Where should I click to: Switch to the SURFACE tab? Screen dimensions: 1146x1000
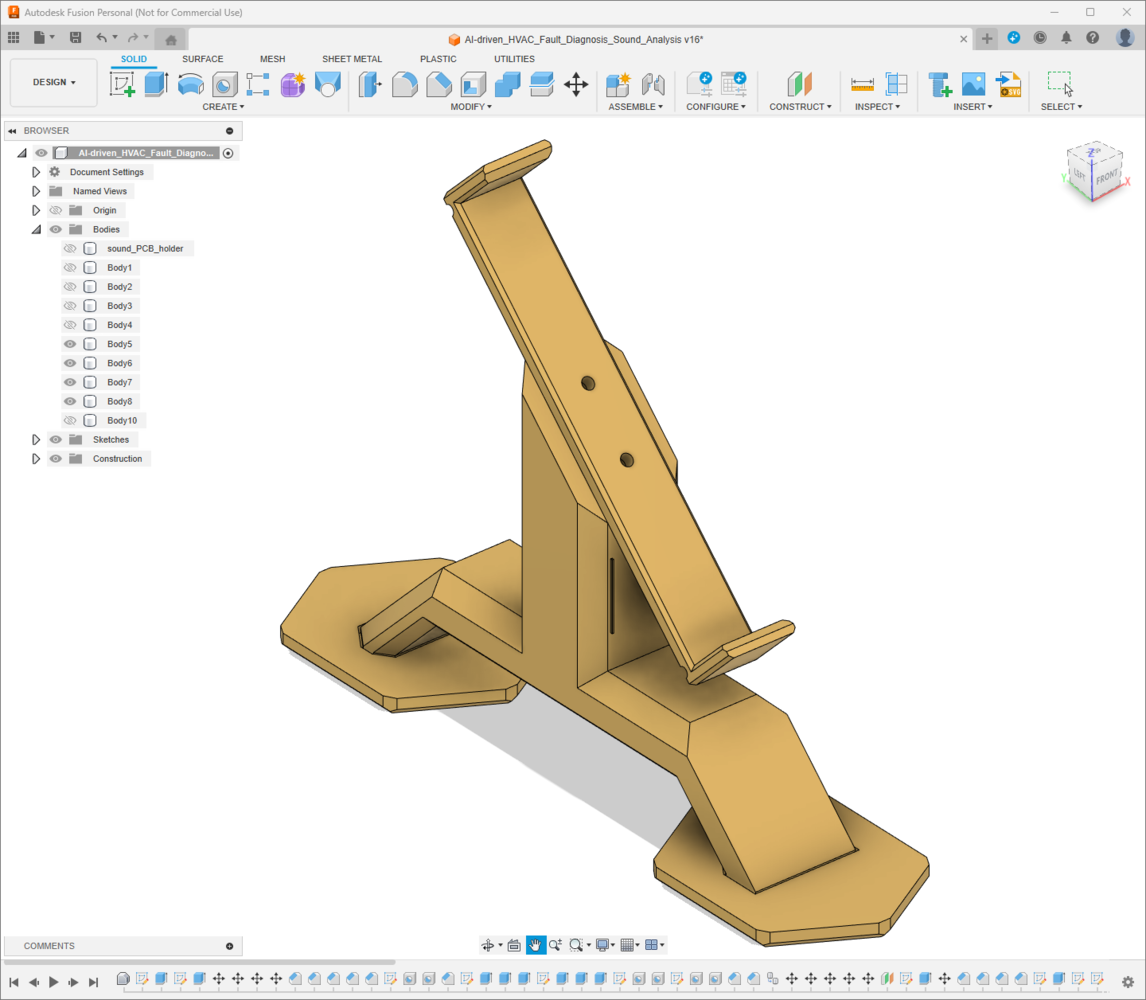pos(202,59)
